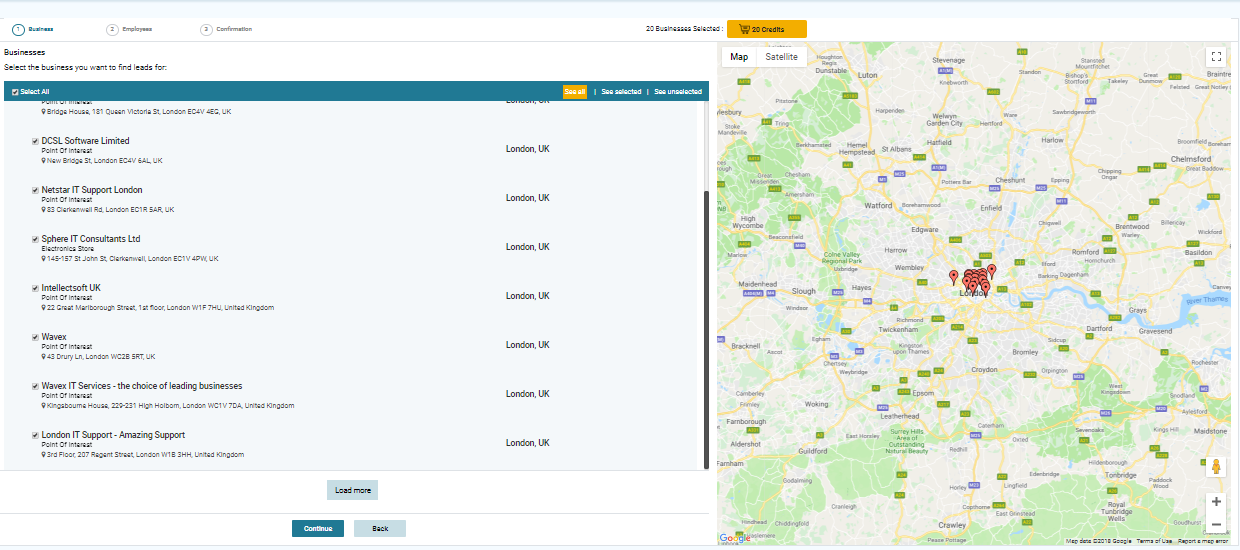Viewport: 1240px width, 550px height.
Task: Click location pin icon beside 145-157 St John St
Action: (x=43, y=258)
